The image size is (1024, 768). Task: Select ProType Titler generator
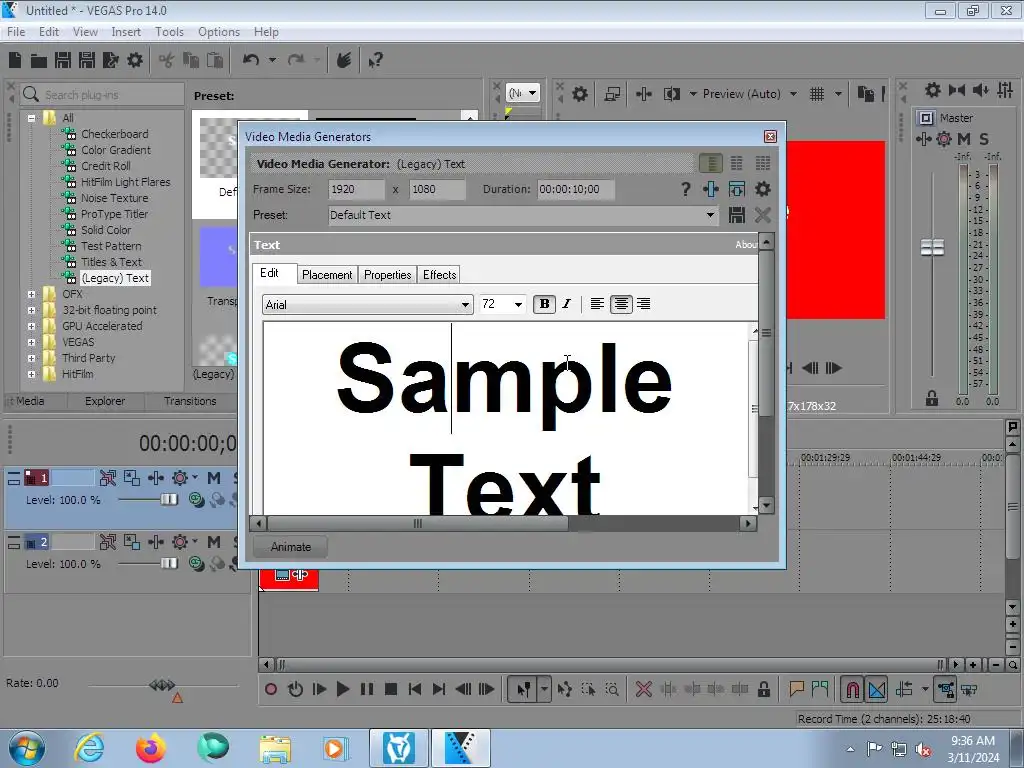tap(114, 214)
